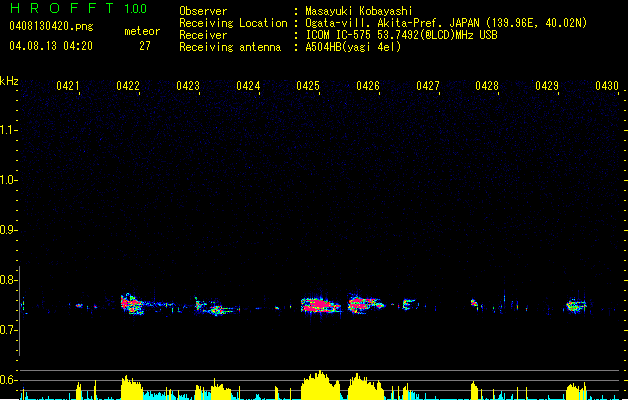Viewport: 629px width, 400px height.
Task: Click the 0429 time marker
Action: [547, 86]
